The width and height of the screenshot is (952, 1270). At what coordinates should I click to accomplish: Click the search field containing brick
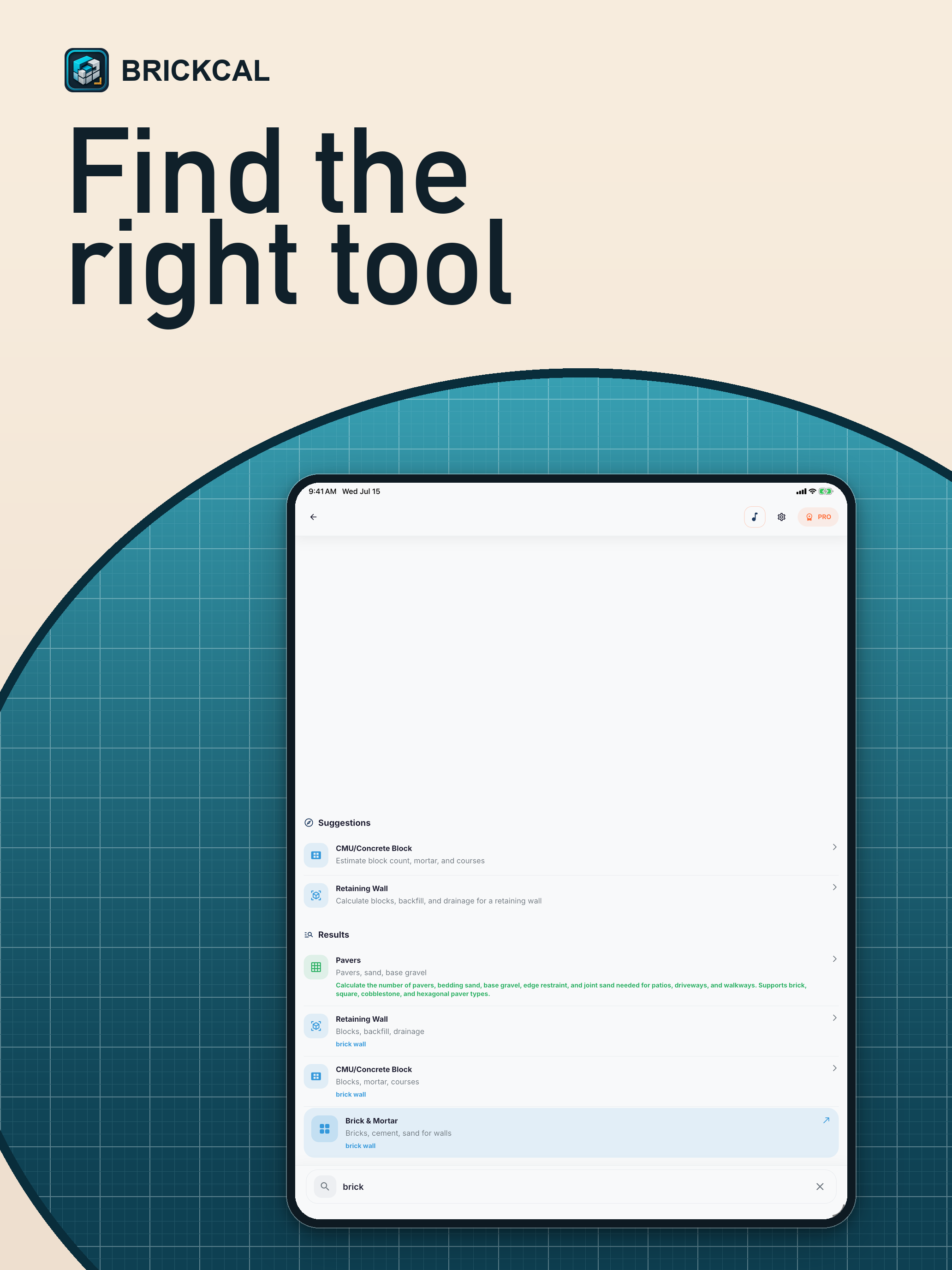571,1186
